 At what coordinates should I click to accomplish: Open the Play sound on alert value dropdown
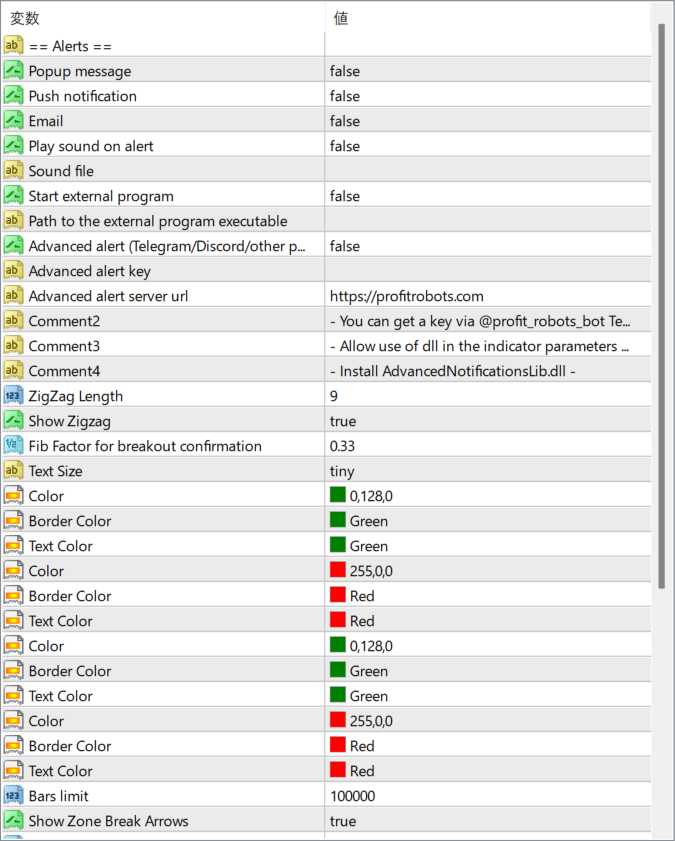pyautogui.click(x=345, y=146)
